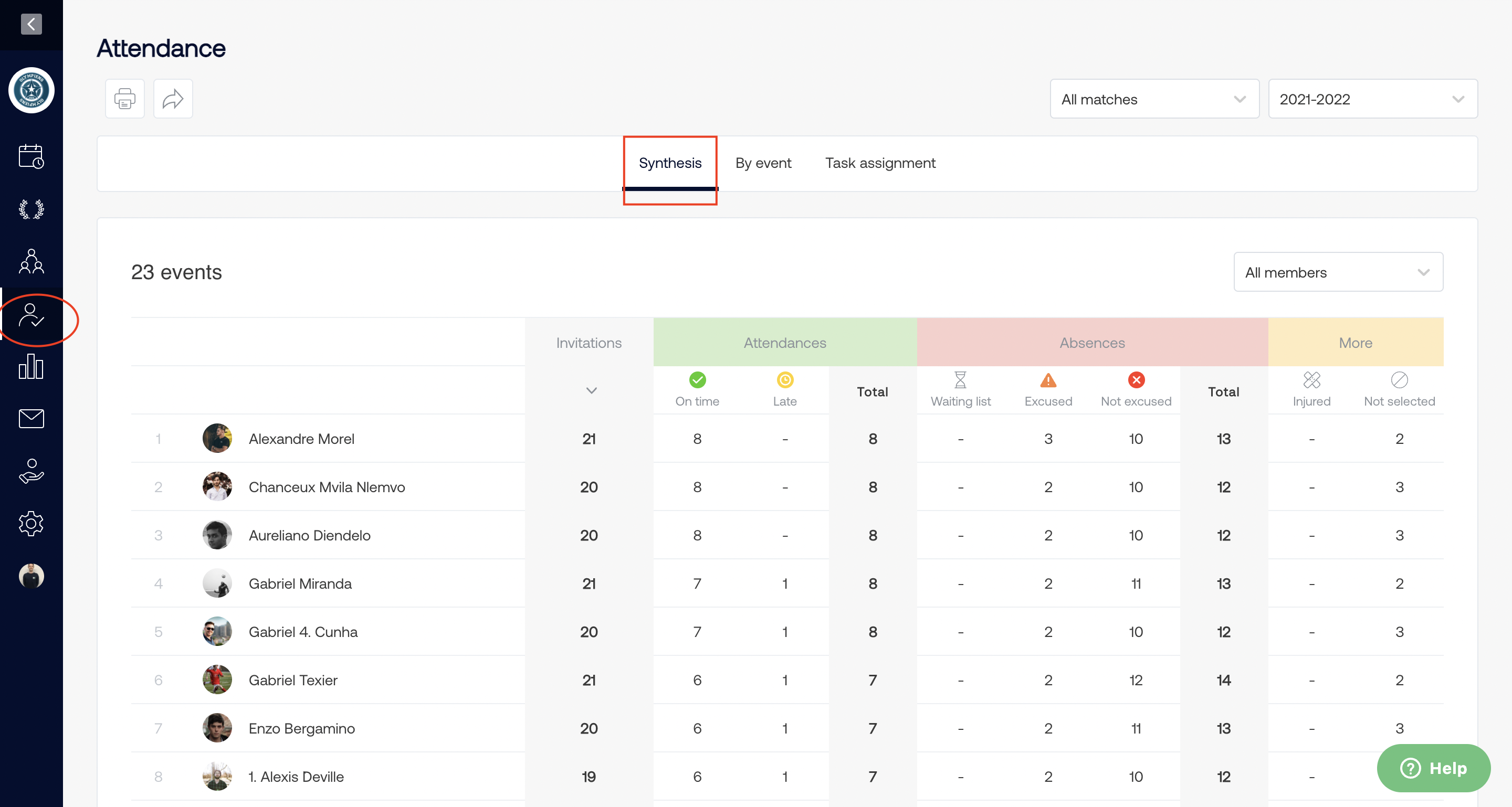Click the hand holding person icon
1512x807 pixels.
tap(31, 471)
